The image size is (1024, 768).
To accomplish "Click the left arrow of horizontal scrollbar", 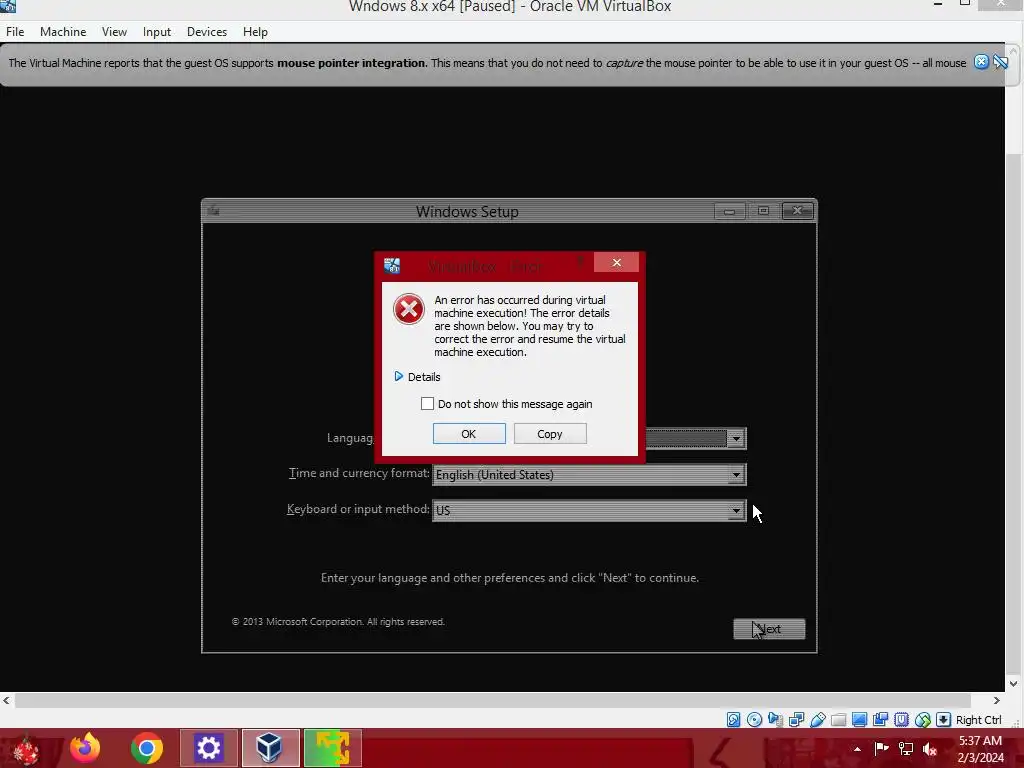I will 7,700.
